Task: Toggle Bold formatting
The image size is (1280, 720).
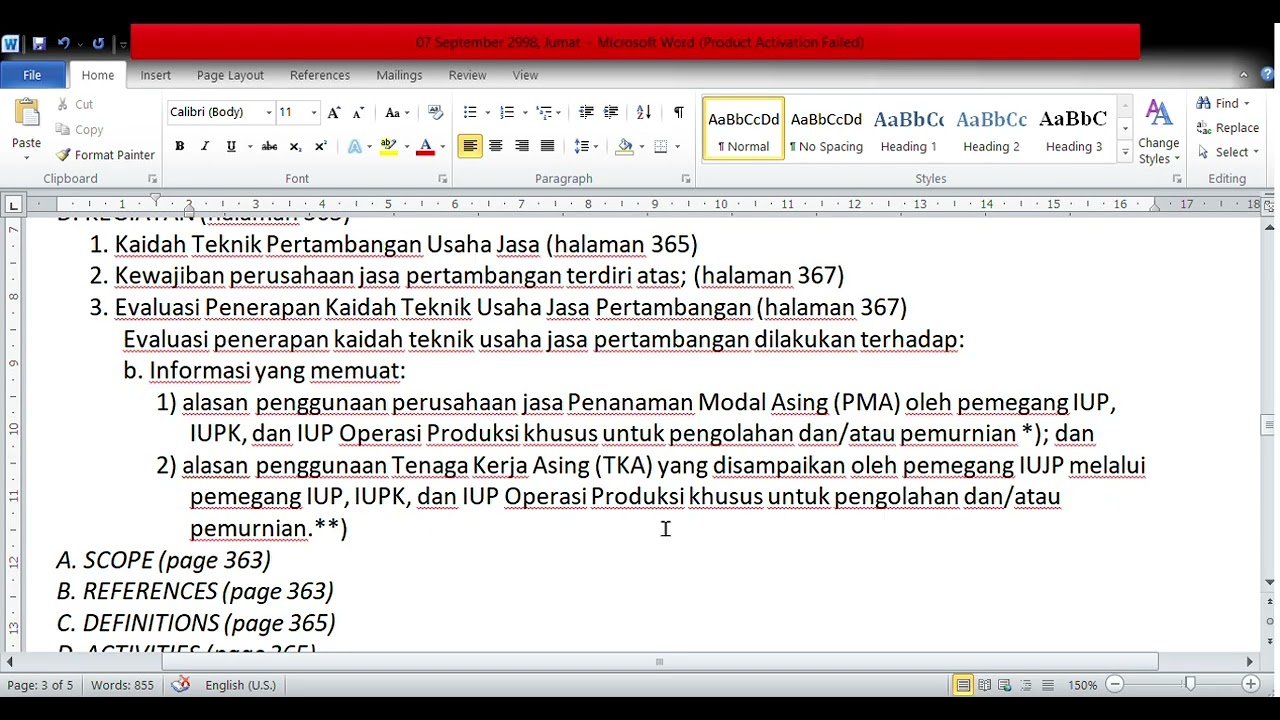Action: (180, 146)
